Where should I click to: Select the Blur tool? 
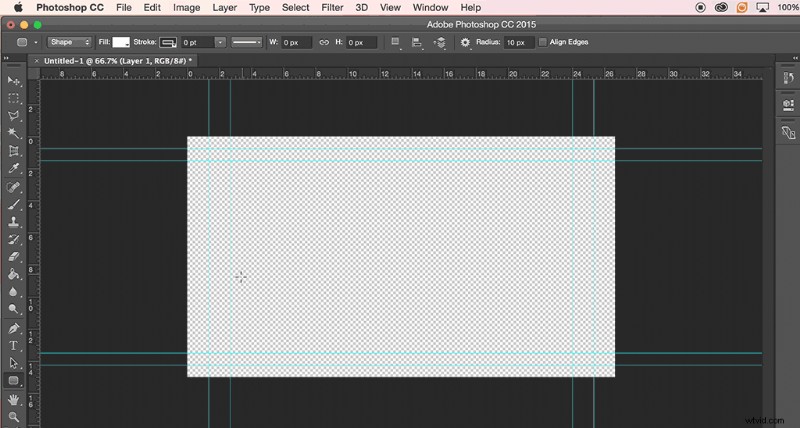pos(14,292)
